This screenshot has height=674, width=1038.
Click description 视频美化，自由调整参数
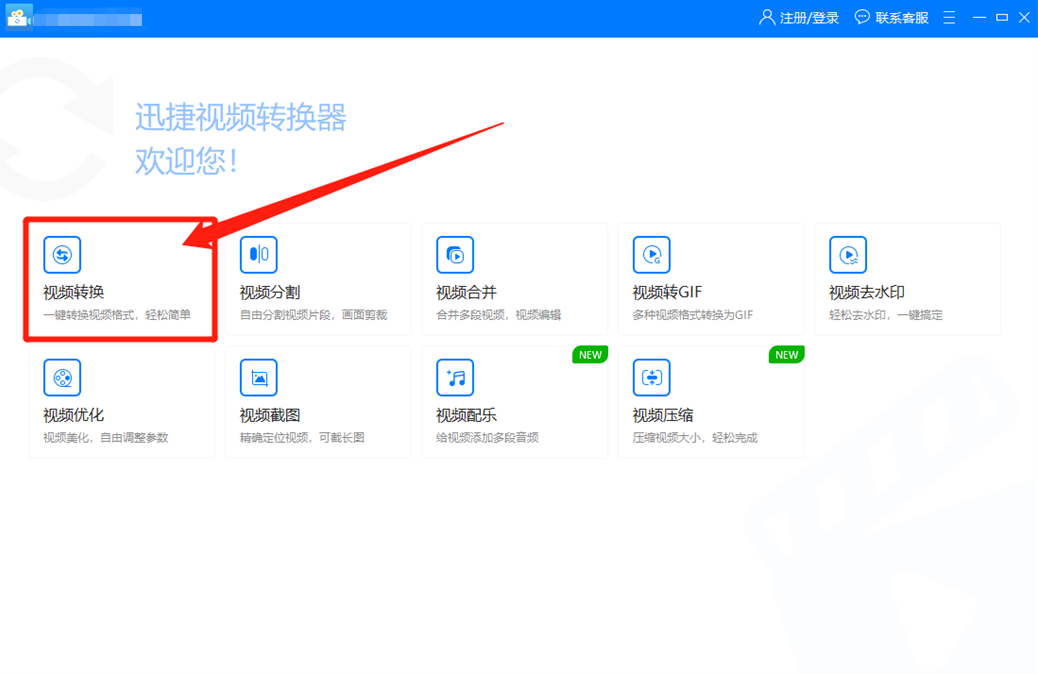[x=106, y=438]
